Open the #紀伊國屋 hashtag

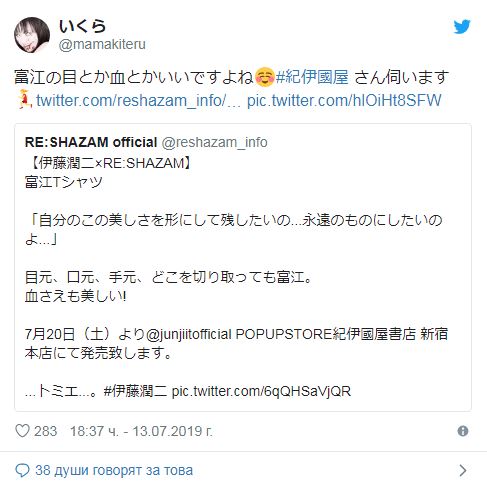coord(312,77)
